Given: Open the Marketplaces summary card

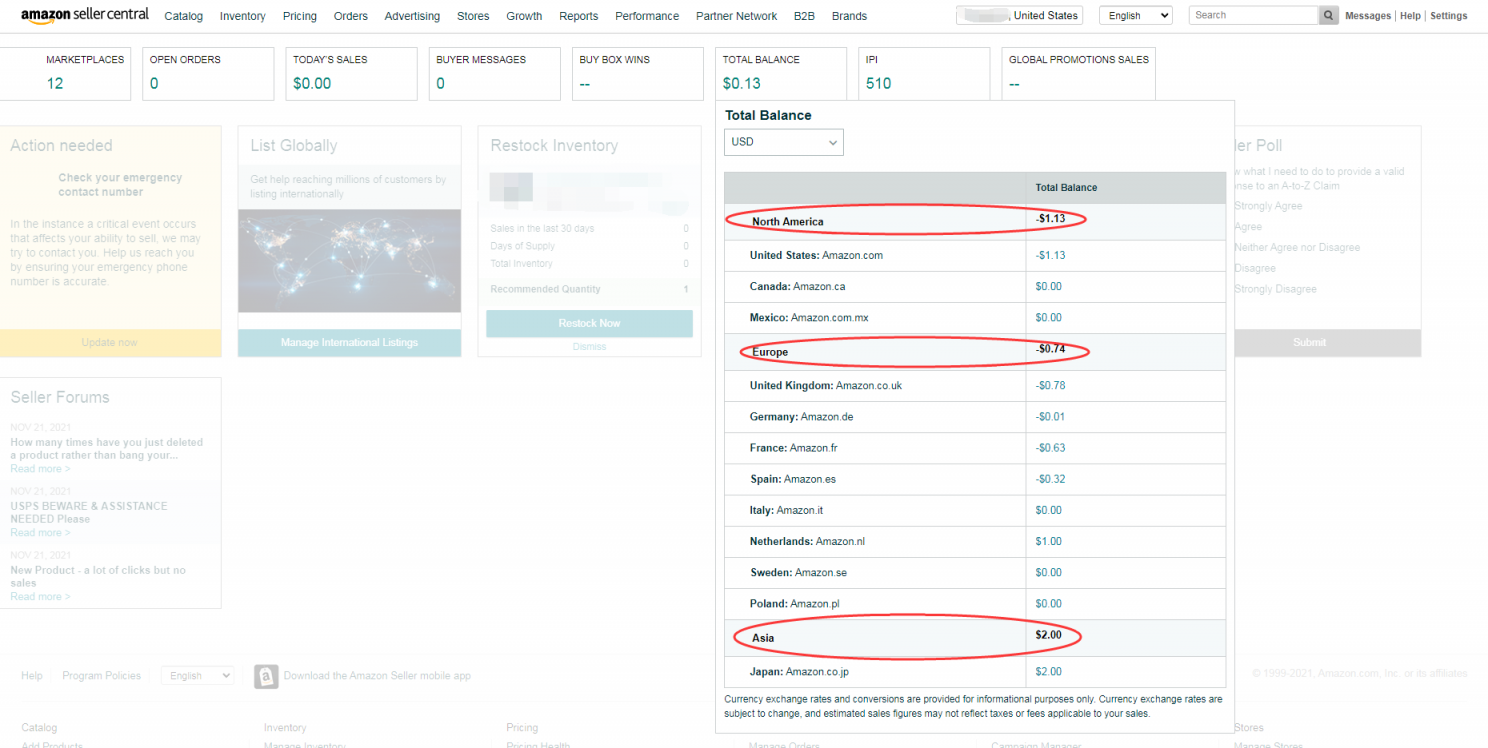Looking at the screenshot, I should pos(65,74).
